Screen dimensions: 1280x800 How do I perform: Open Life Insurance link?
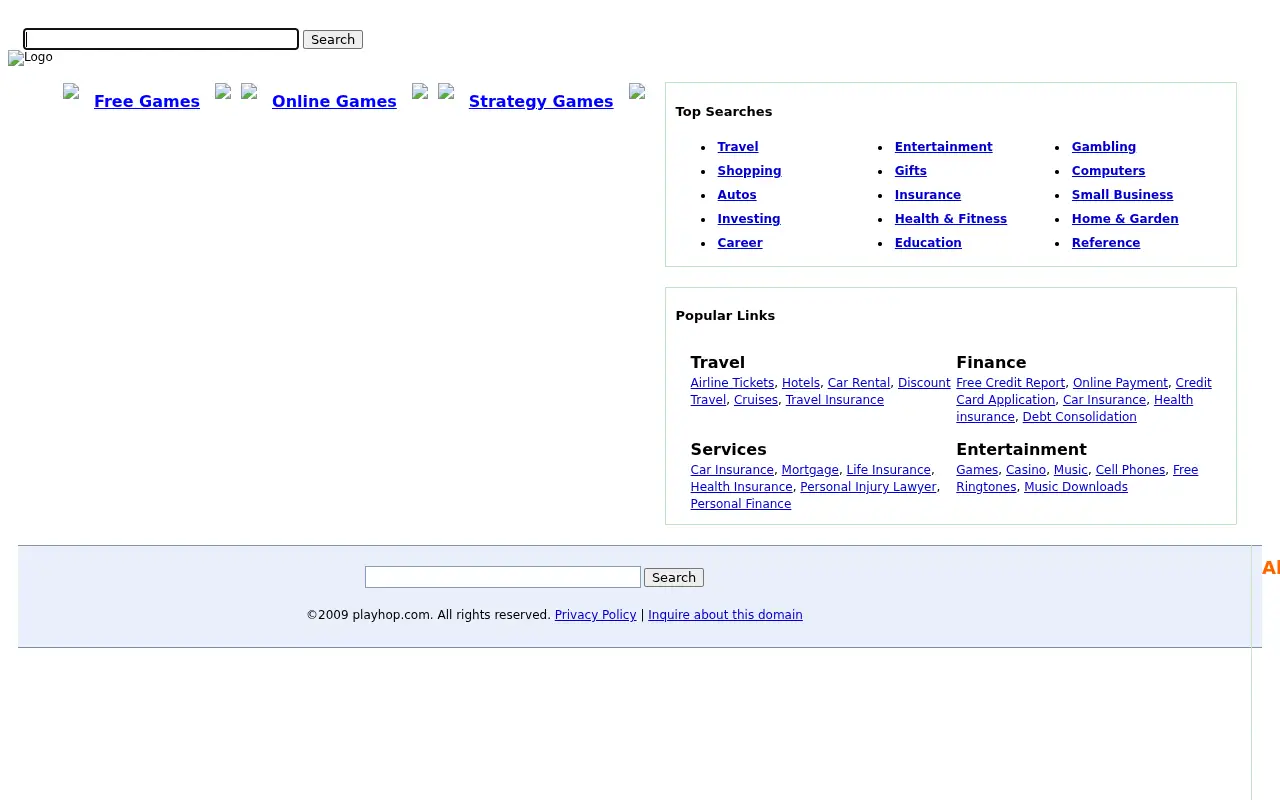pos(889,470)
